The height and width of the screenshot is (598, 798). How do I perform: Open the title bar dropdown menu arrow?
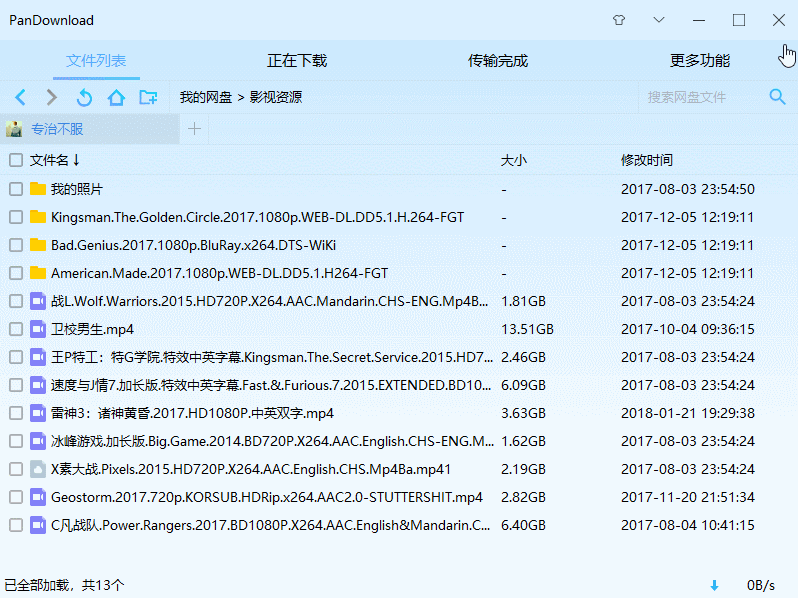click(659, 20)
